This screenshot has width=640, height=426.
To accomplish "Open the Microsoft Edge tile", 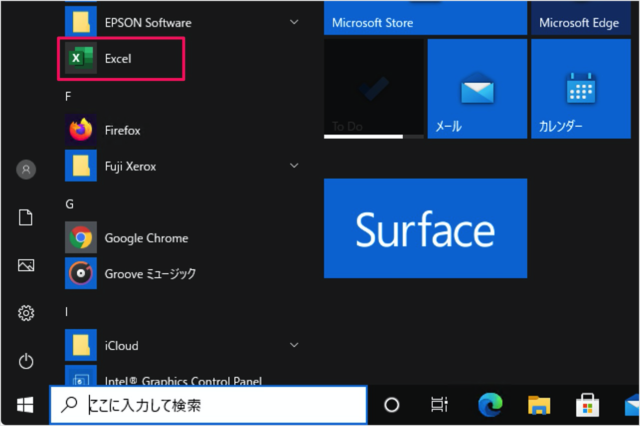I will (581, 18).
